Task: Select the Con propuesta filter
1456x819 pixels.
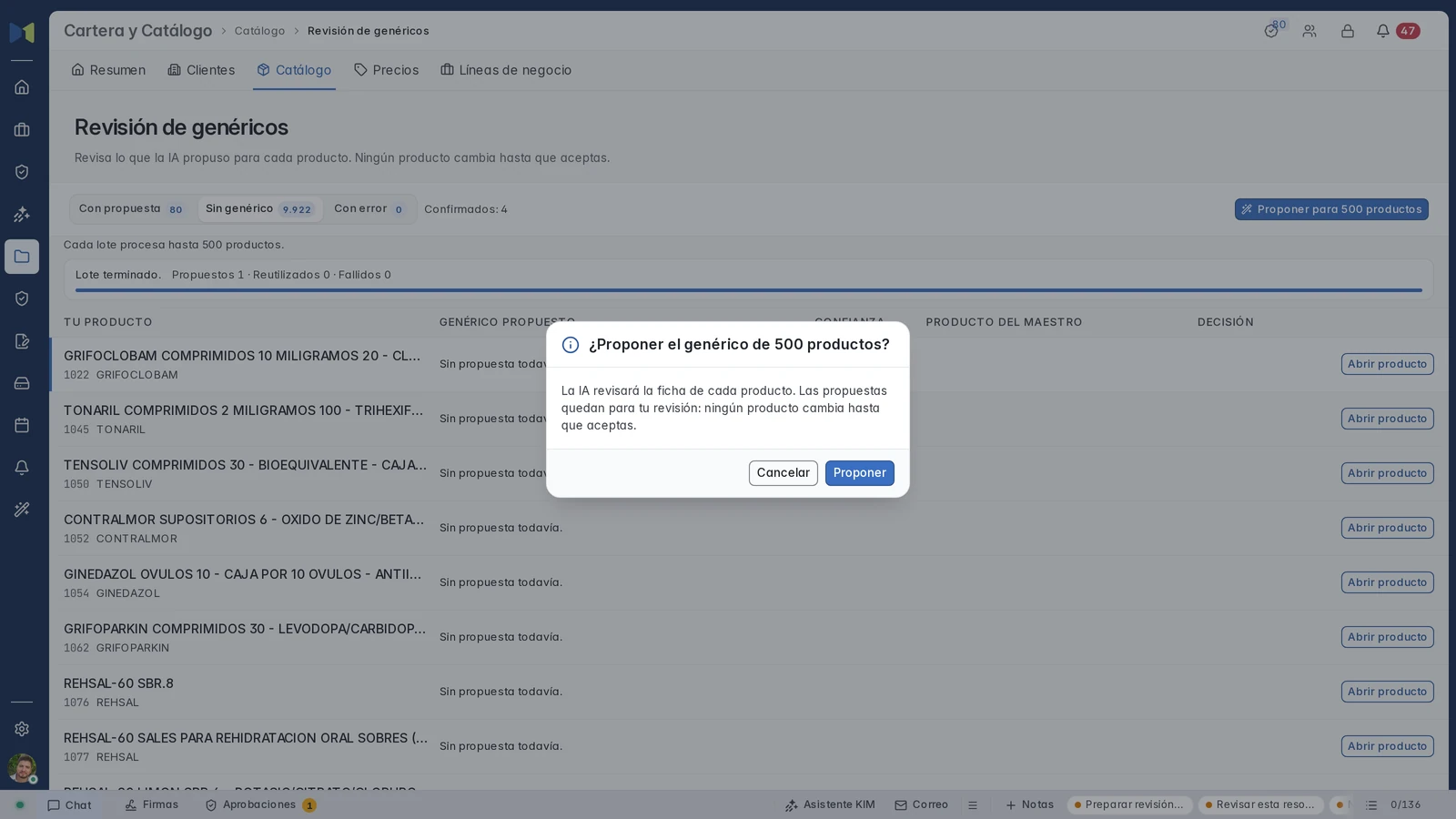Action: [x=132, y=209]
